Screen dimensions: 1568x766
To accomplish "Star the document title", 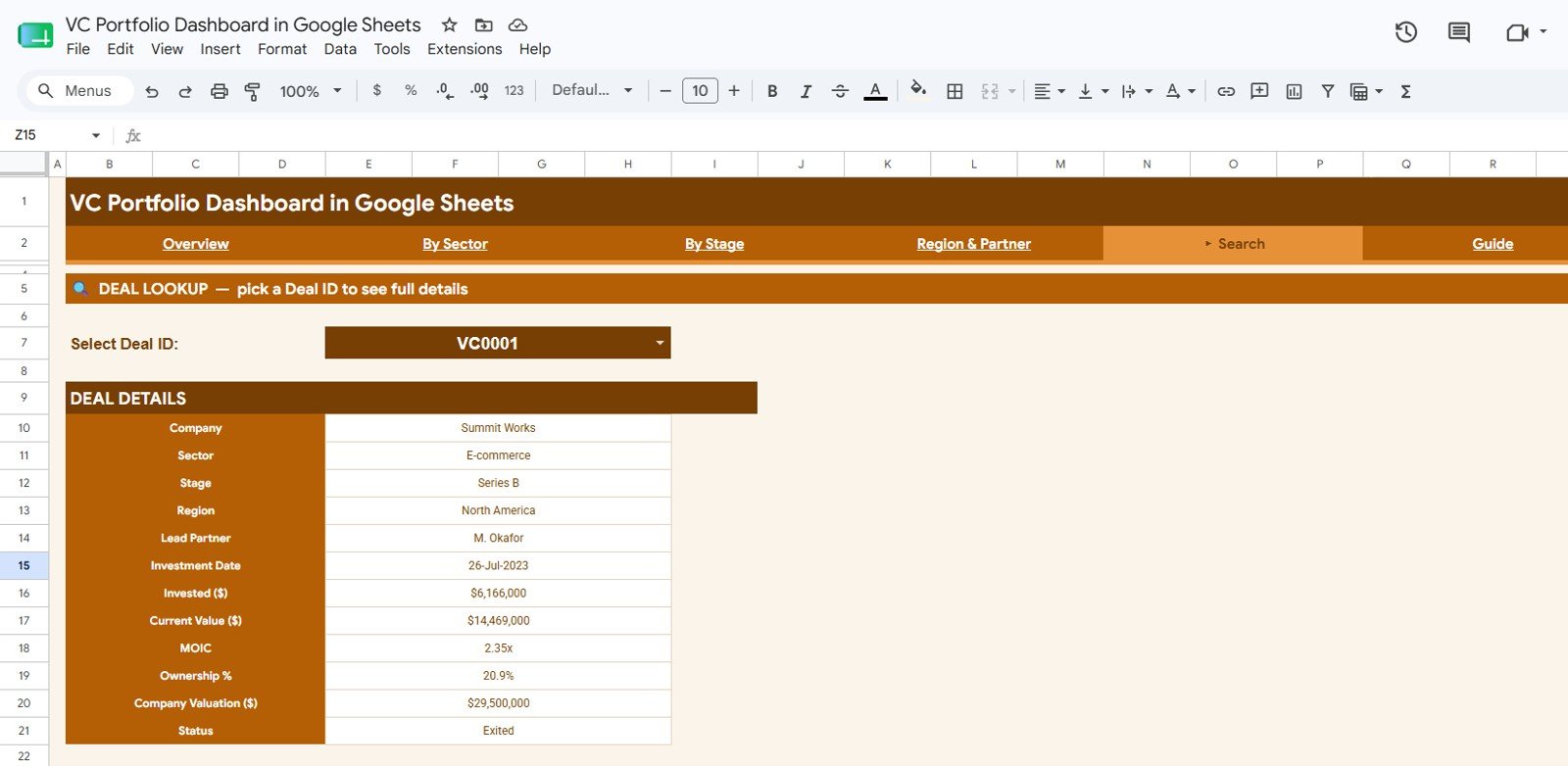I will [x=449, y=24].
